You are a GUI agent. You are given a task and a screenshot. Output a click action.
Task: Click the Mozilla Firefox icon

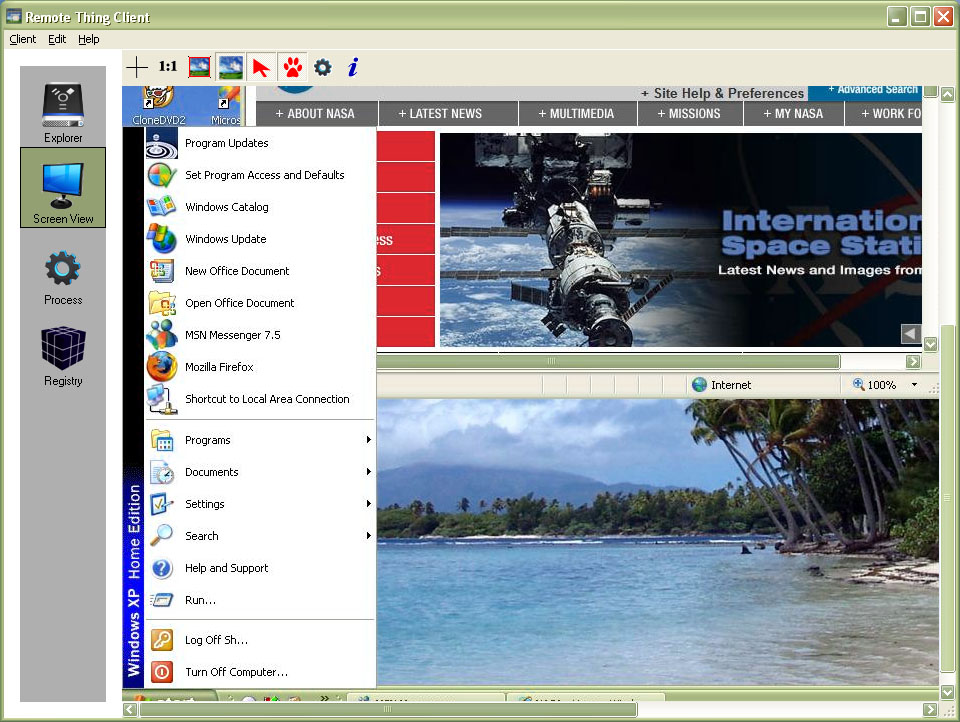[x=162, y=367]
